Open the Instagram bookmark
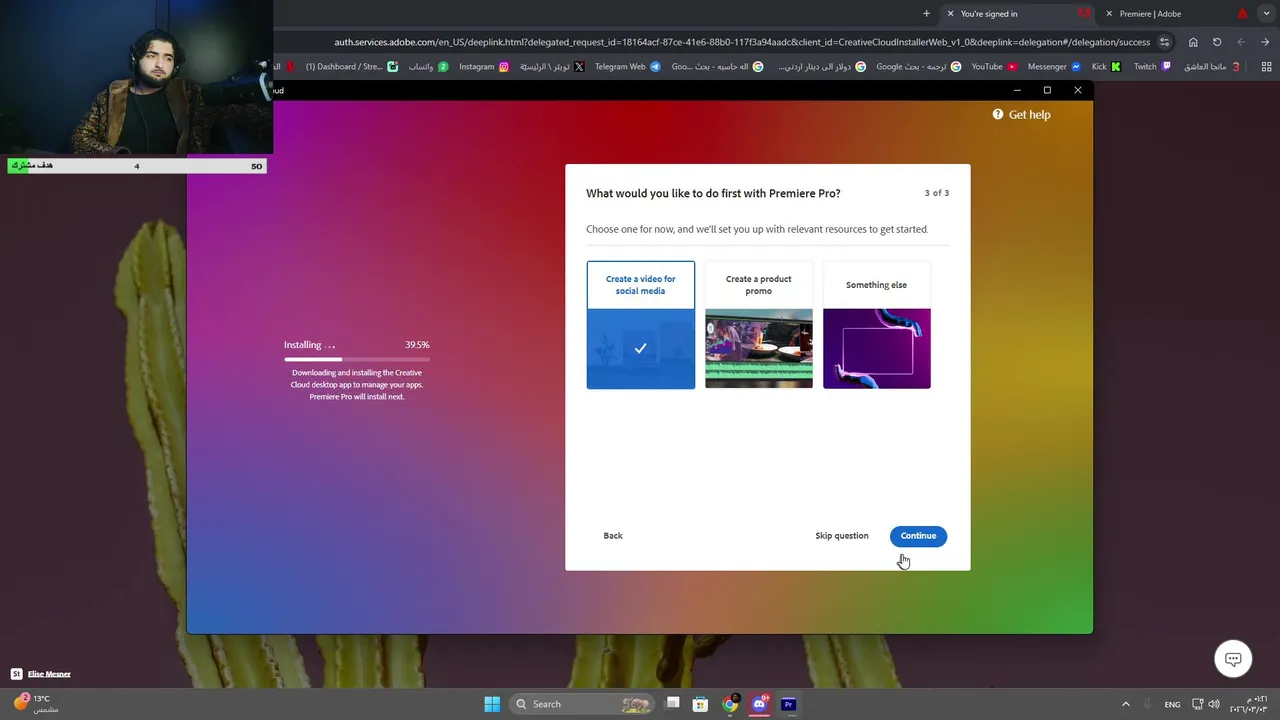This screenshot has width=1280, height=720. [x=484, y=67]
